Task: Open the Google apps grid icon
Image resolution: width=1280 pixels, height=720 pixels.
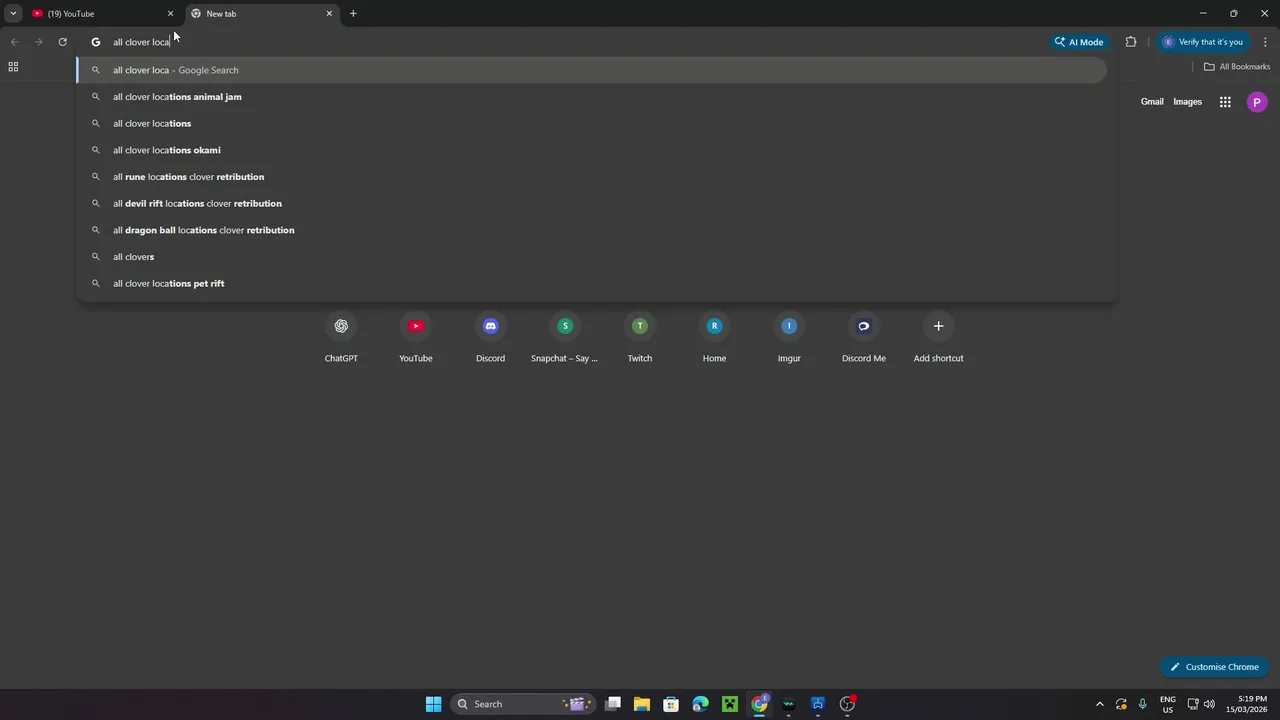Action: (1225, 102)
